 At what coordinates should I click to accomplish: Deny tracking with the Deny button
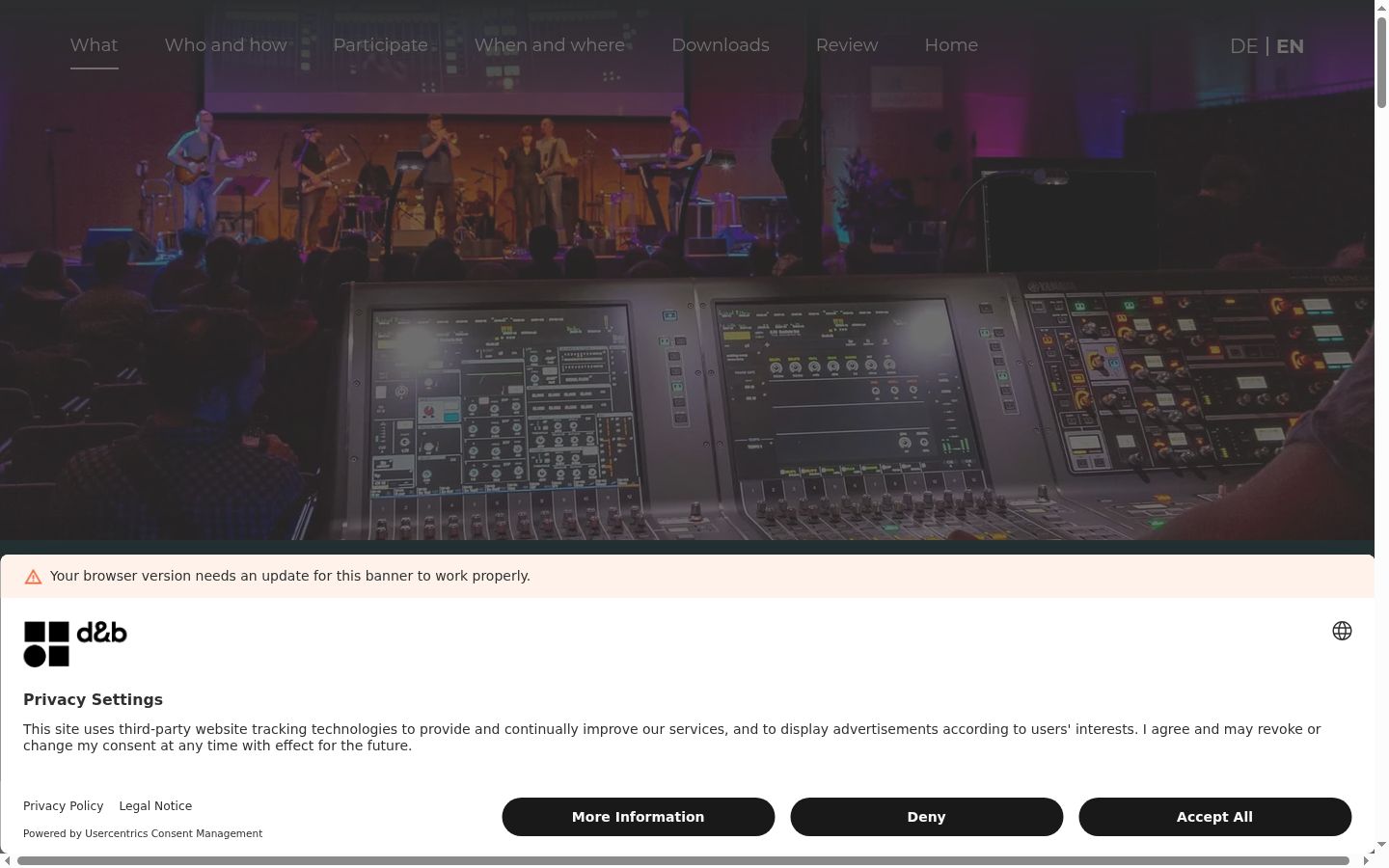pyautogui.click(x=926, y=817)
